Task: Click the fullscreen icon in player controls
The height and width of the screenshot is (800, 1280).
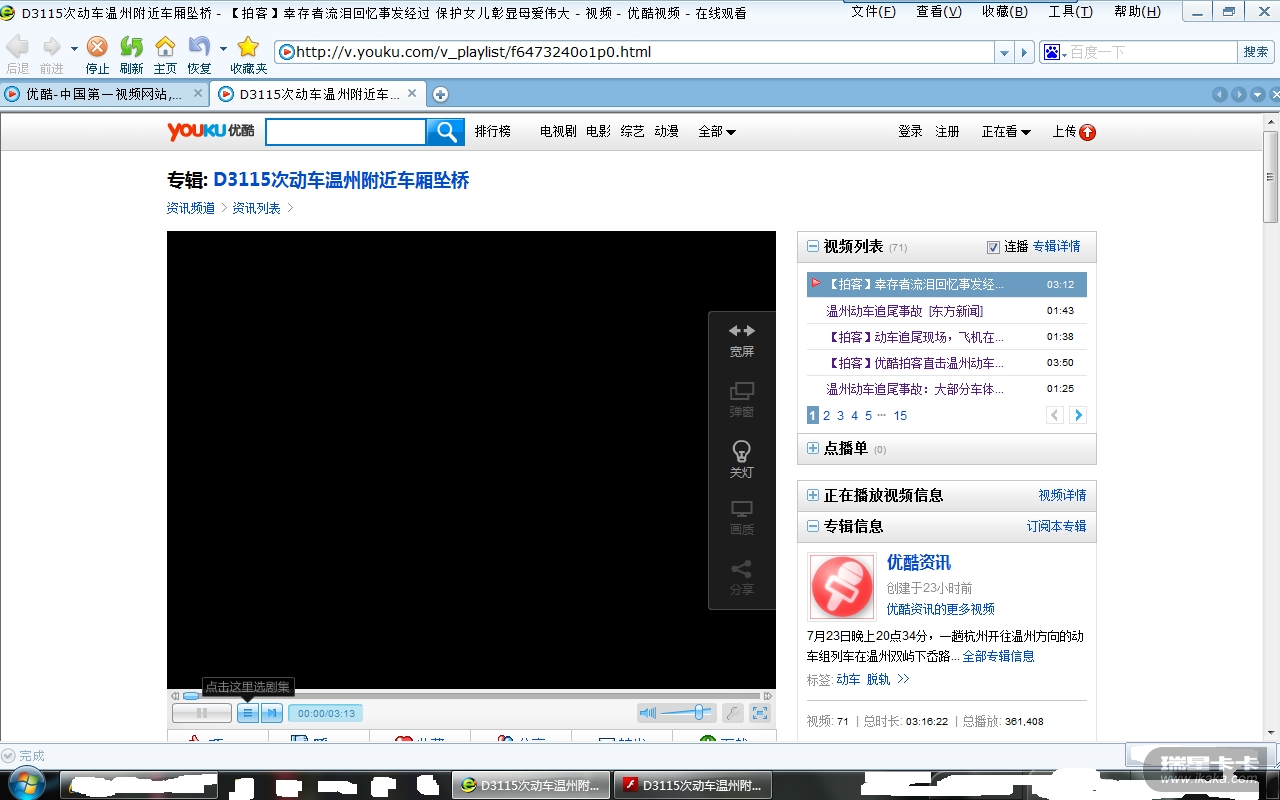Action: 760,713
